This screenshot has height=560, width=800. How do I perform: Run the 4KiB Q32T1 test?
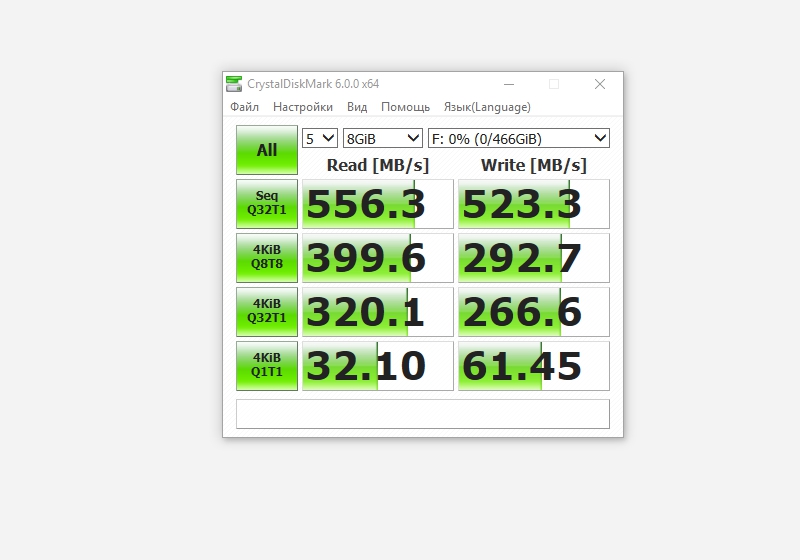click(x=267, y=312)
